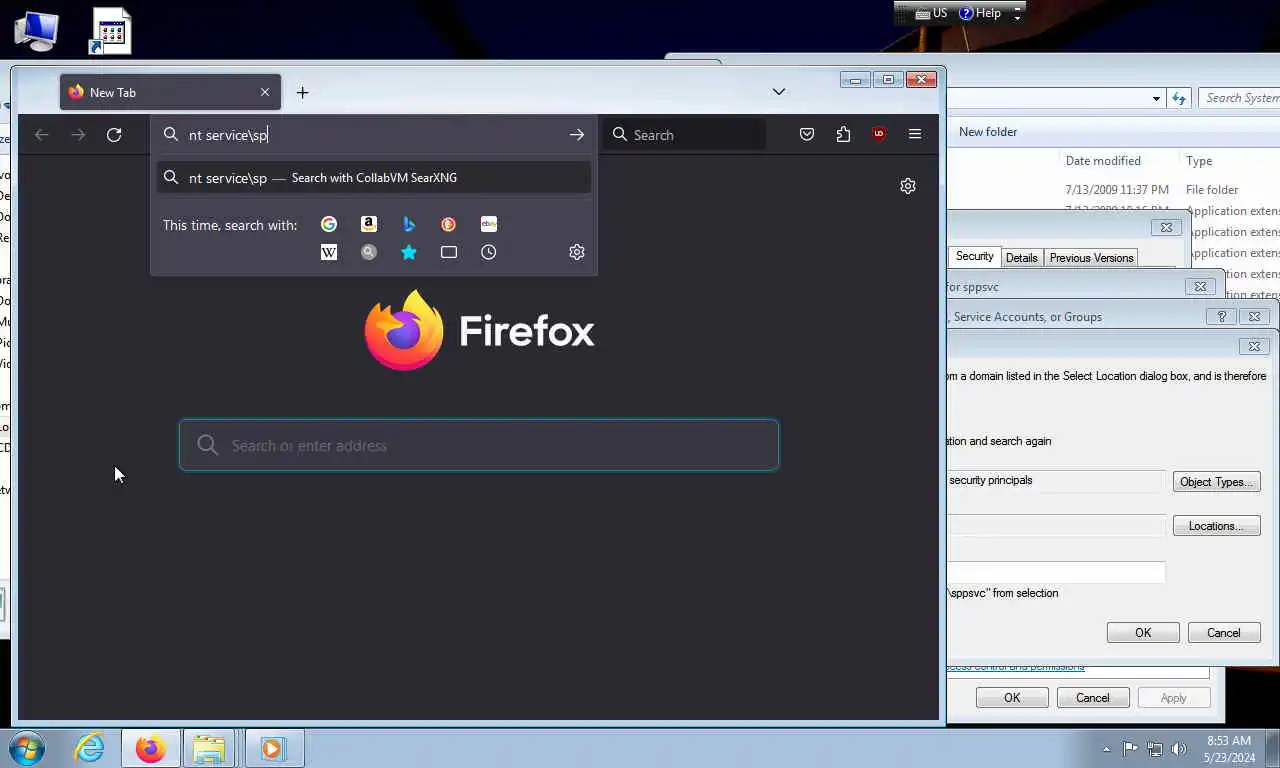
Task: Switch to the Previous Versions tab
Action: pyautogui.click(x=1091, y=258)
